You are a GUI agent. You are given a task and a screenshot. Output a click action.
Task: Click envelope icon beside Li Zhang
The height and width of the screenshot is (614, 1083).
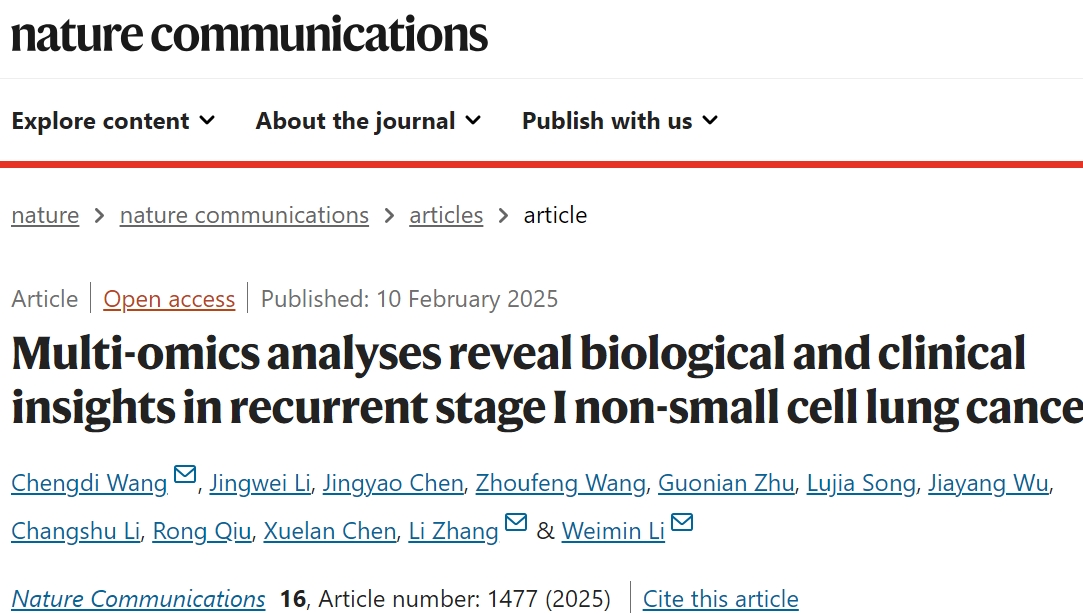click(x=515, y=522)
